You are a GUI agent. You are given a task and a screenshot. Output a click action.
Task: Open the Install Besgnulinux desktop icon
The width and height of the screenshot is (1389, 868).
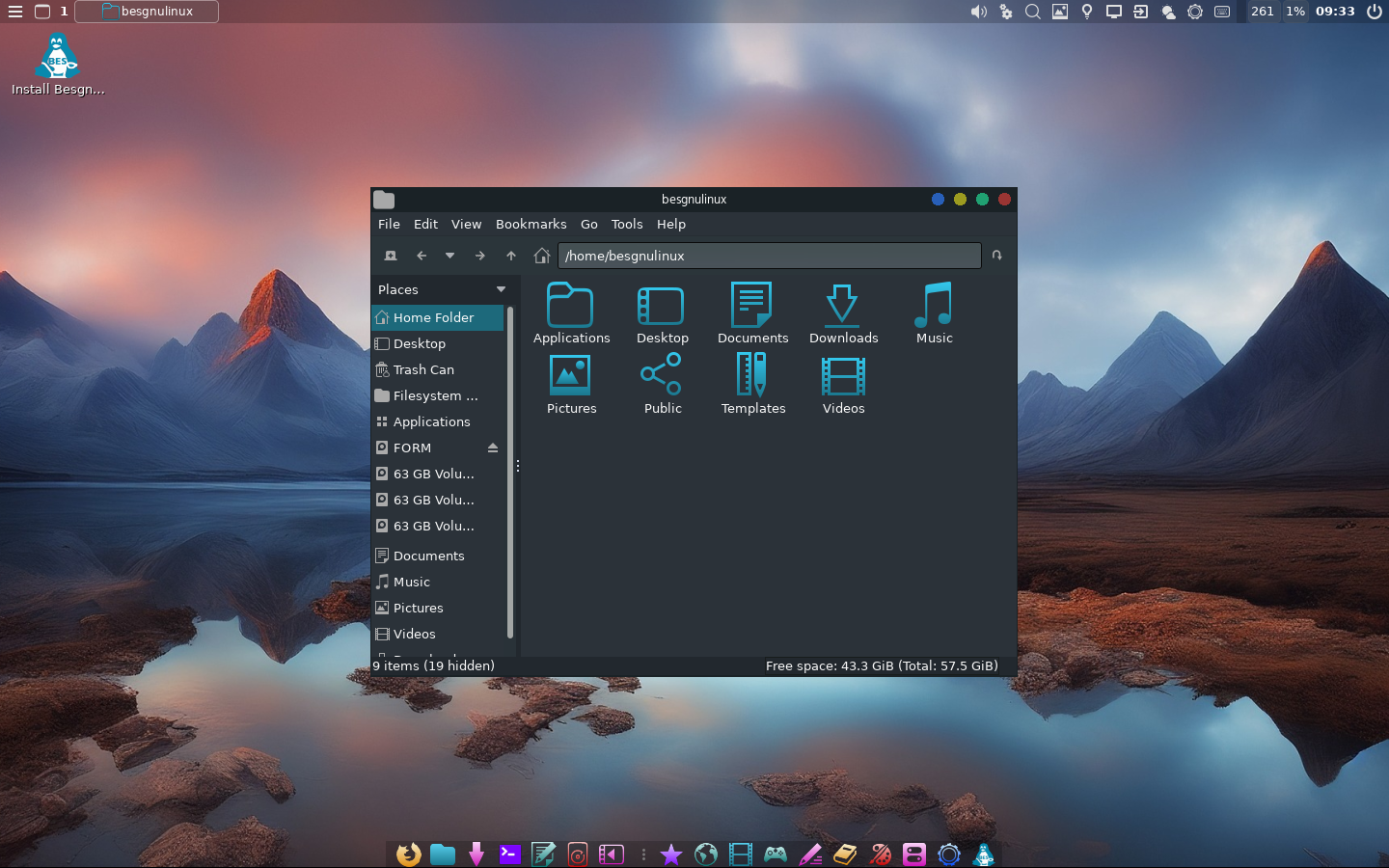57,65
